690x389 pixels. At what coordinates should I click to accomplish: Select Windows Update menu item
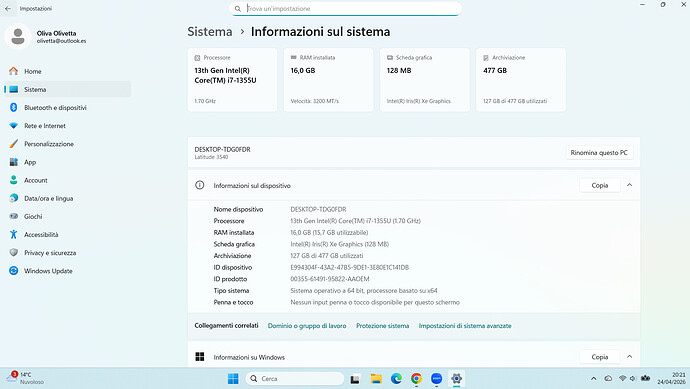pos(68,271)
